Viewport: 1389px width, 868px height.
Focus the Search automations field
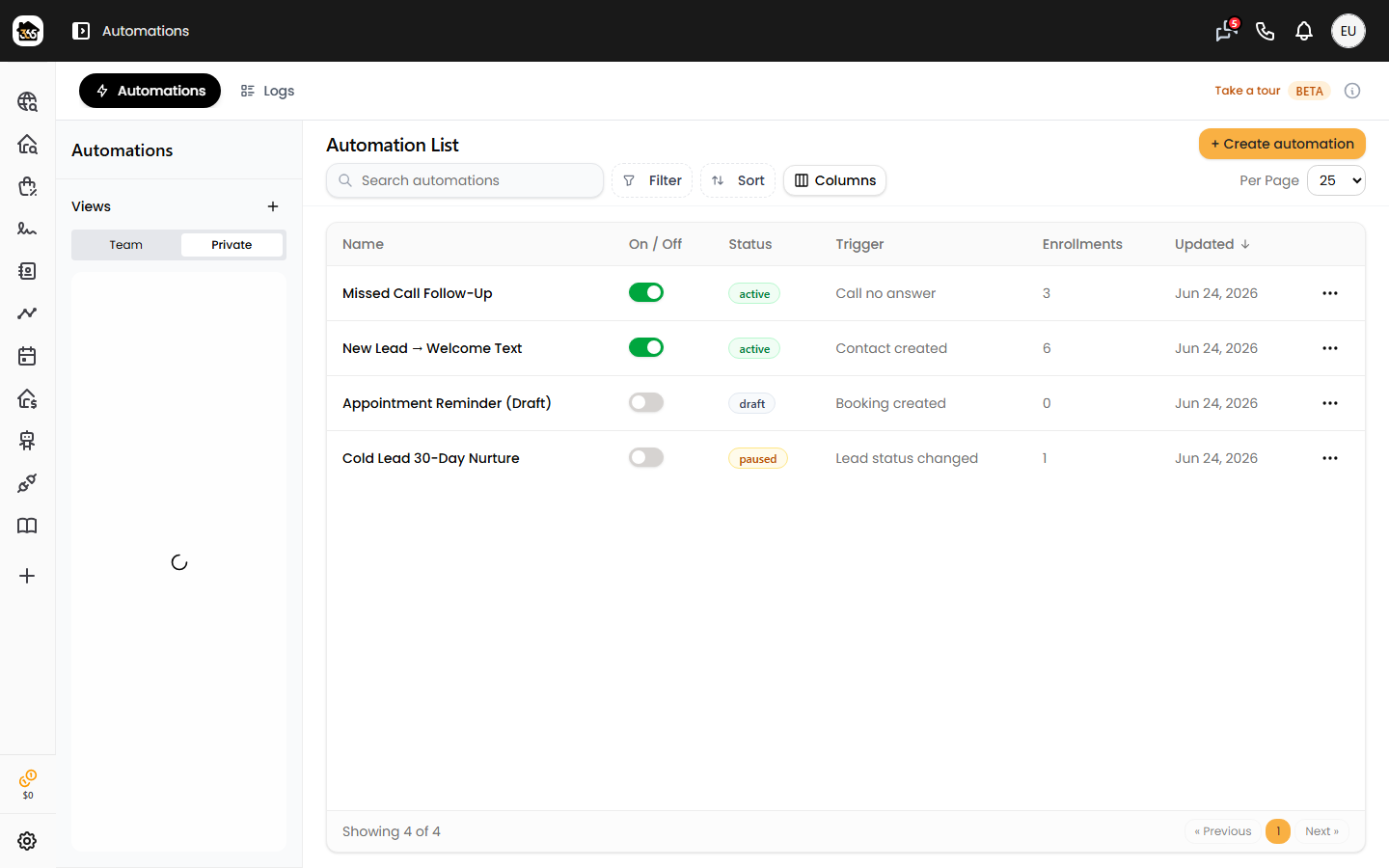465,180
